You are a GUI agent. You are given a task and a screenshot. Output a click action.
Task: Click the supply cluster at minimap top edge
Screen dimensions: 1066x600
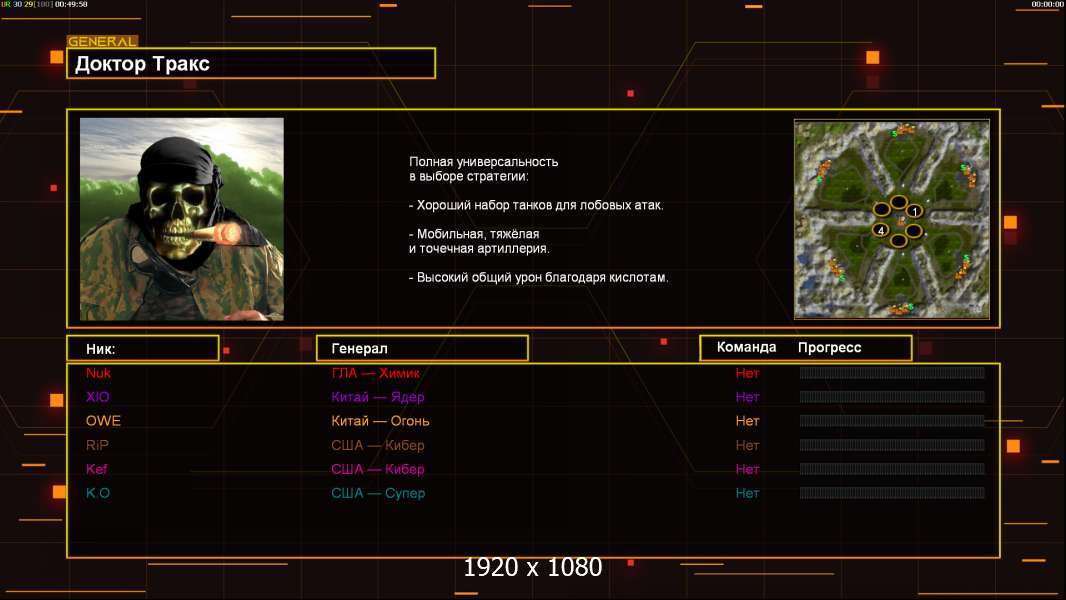[905, 129]
